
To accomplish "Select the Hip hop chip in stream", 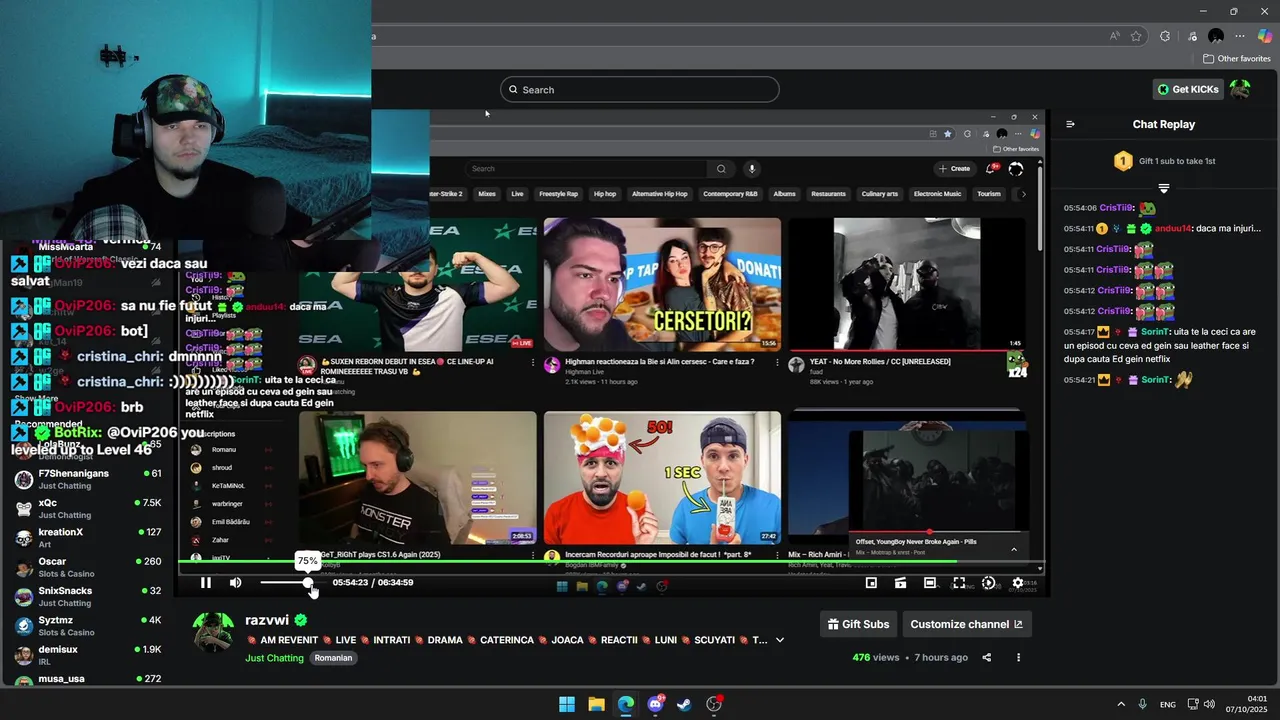I will click(605, 194).
